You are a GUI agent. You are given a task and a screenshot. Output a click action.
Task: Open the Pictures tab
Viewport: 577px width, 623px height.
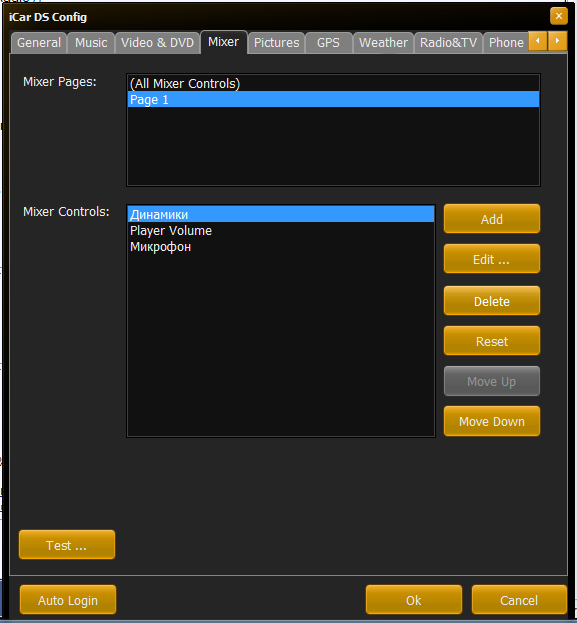(276, 43)
